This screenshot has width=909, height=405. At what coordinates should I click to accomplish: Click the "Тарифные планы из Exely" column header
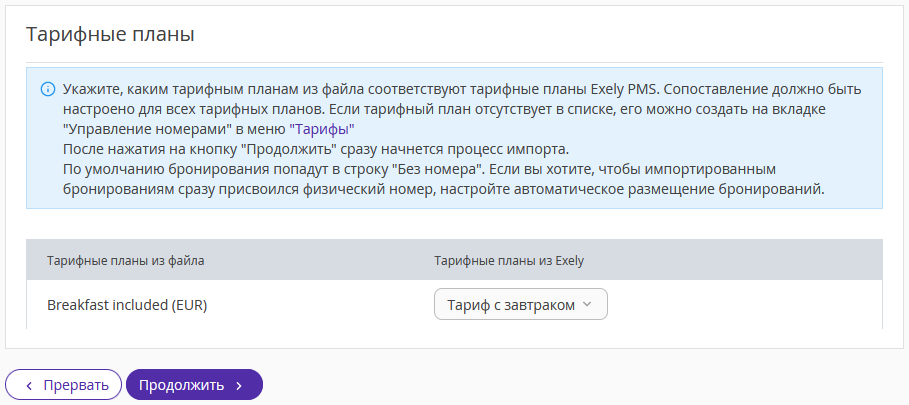coord(509,261)
